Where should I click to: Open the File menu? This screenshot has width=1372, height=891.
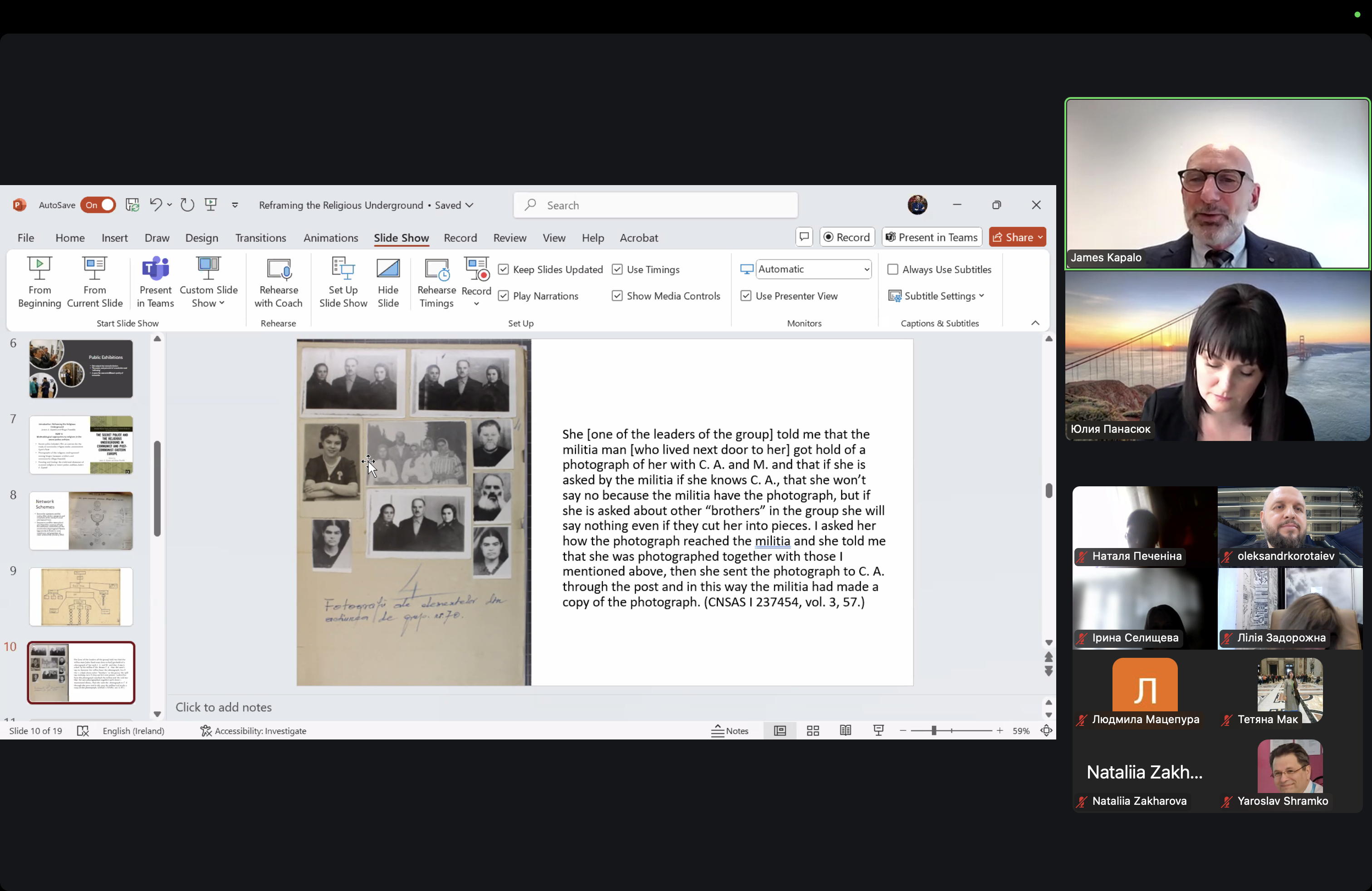25,237
